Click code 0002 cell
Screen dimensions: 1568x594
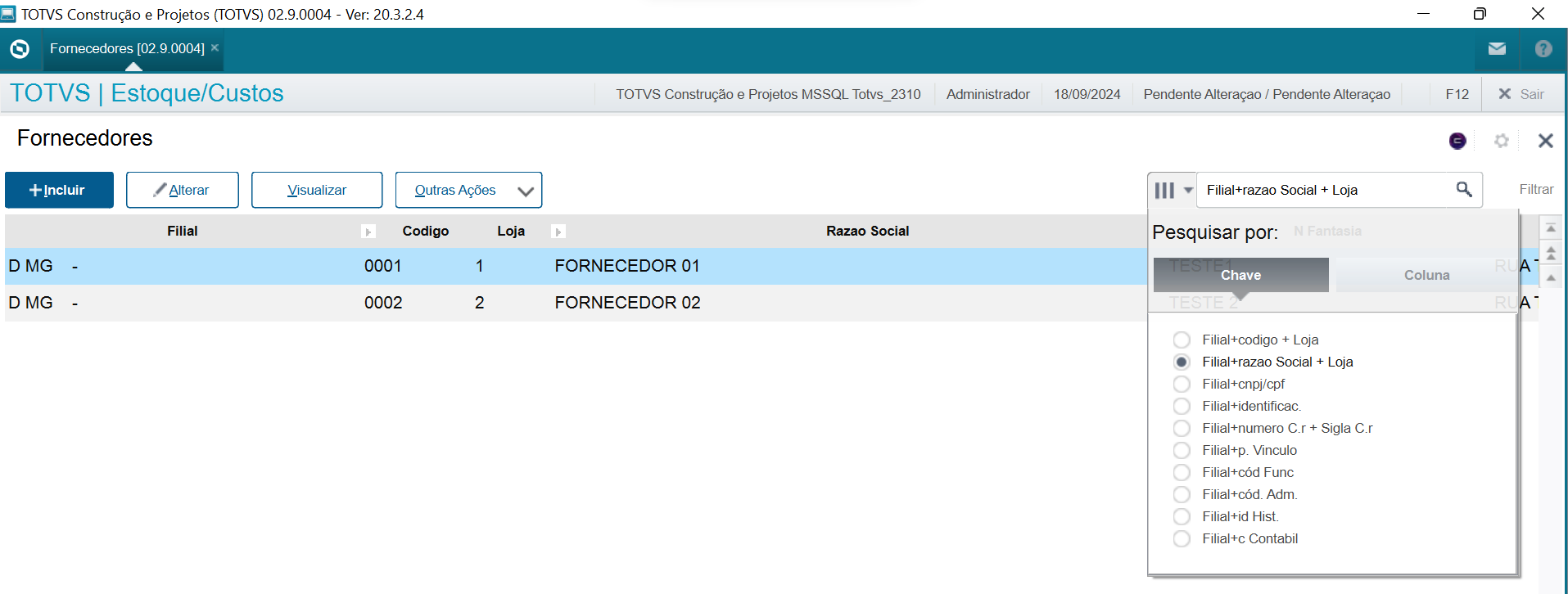pos(383,303)
